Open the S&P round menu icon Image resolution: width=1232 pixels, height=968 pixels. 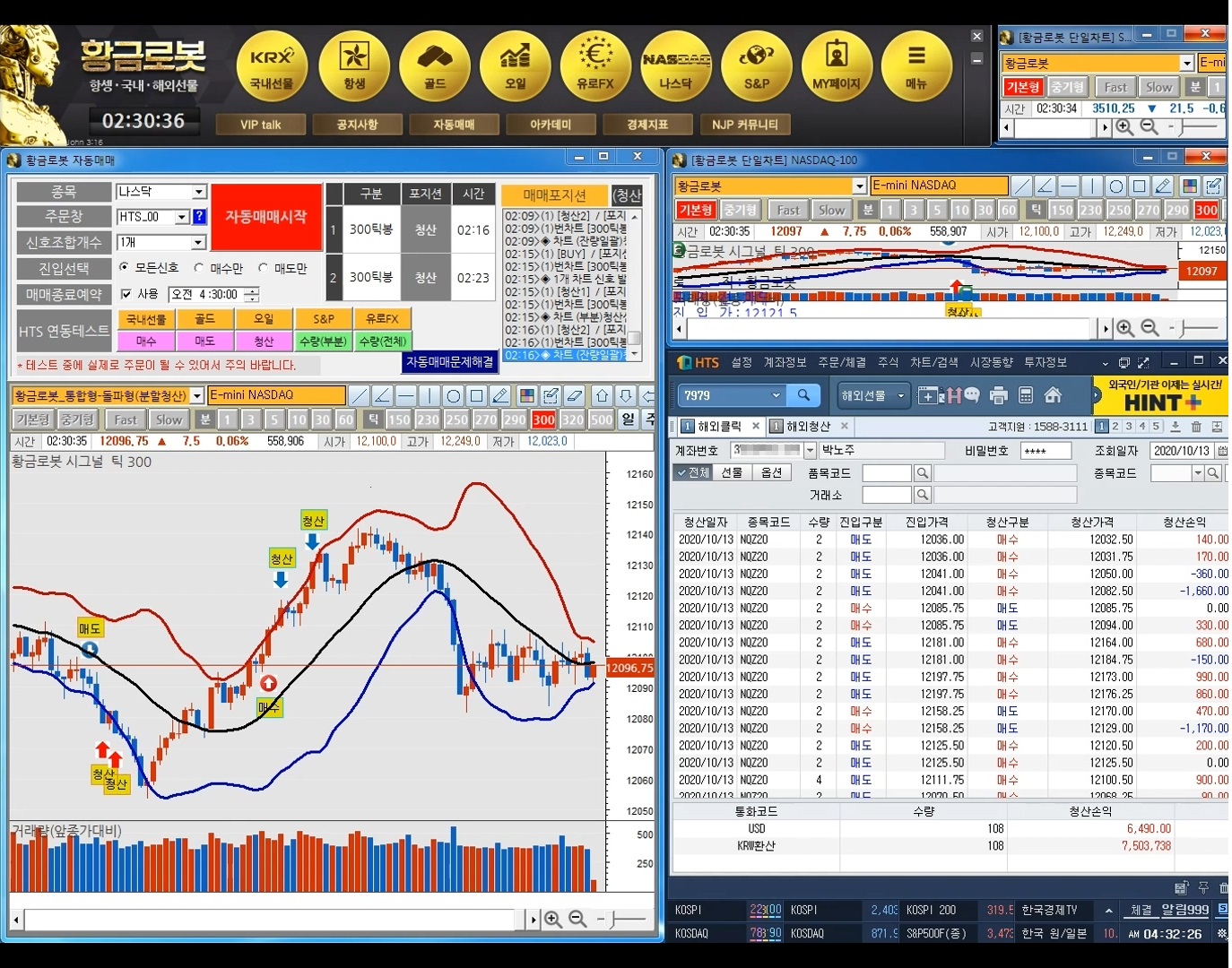[x=757, y=65]
